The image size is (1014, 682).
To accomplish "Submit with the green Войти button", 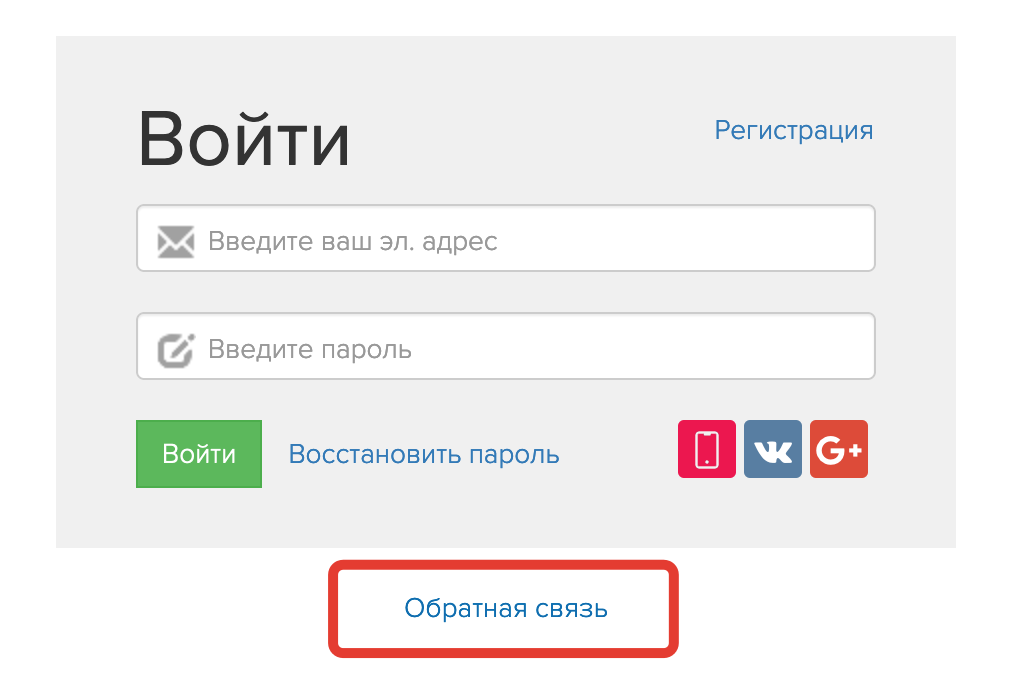I will click(x=199, y=454).
